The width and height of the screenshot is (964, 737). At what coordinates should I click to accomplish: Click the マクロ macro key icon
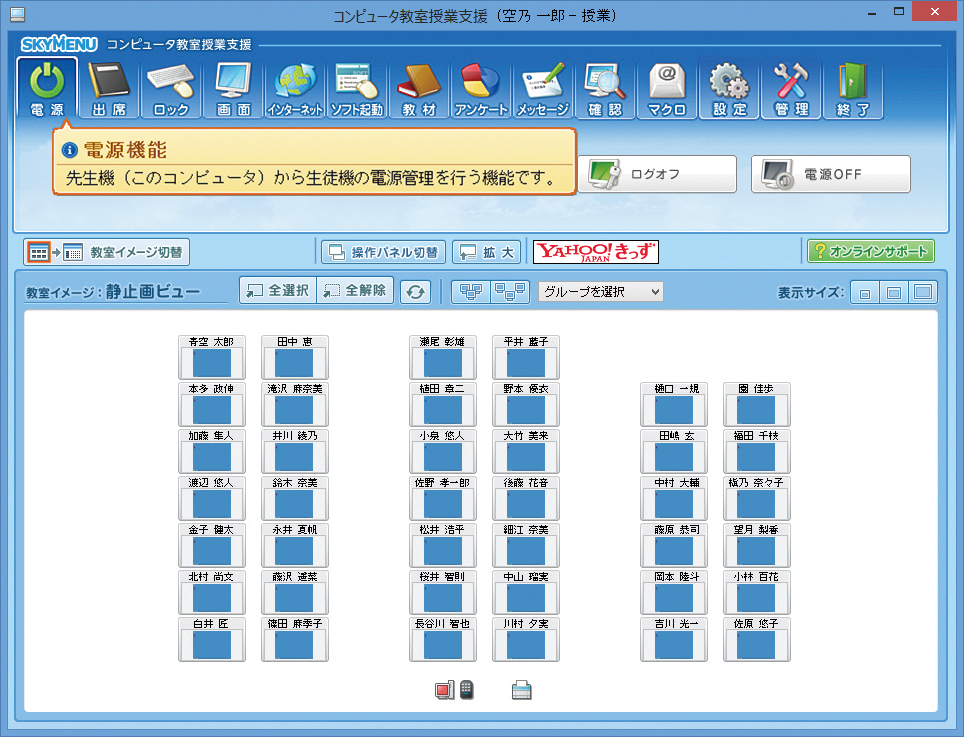tap(667, 89)
